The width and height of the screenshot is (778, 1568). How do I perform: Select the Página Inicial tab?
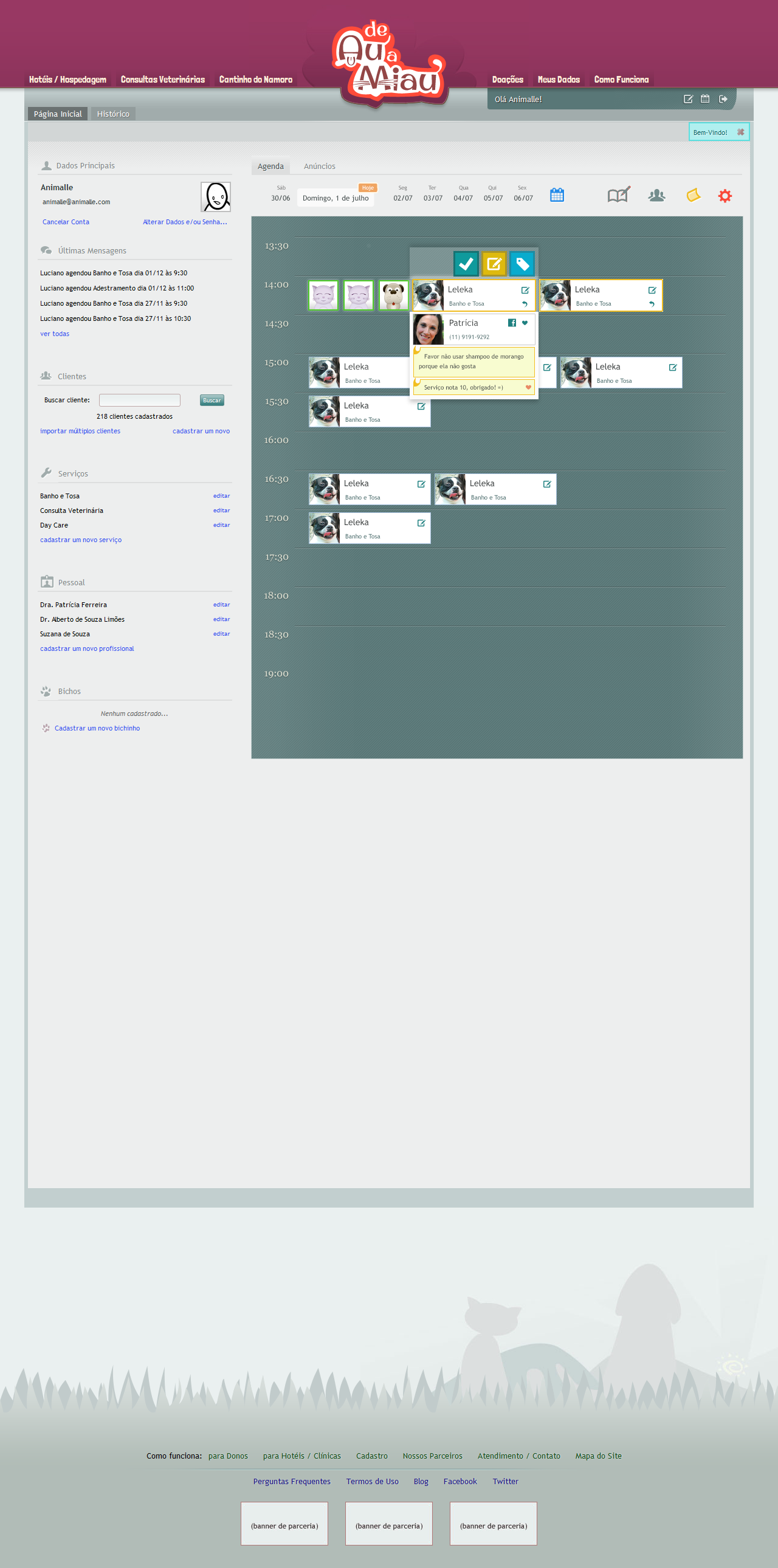58,114
